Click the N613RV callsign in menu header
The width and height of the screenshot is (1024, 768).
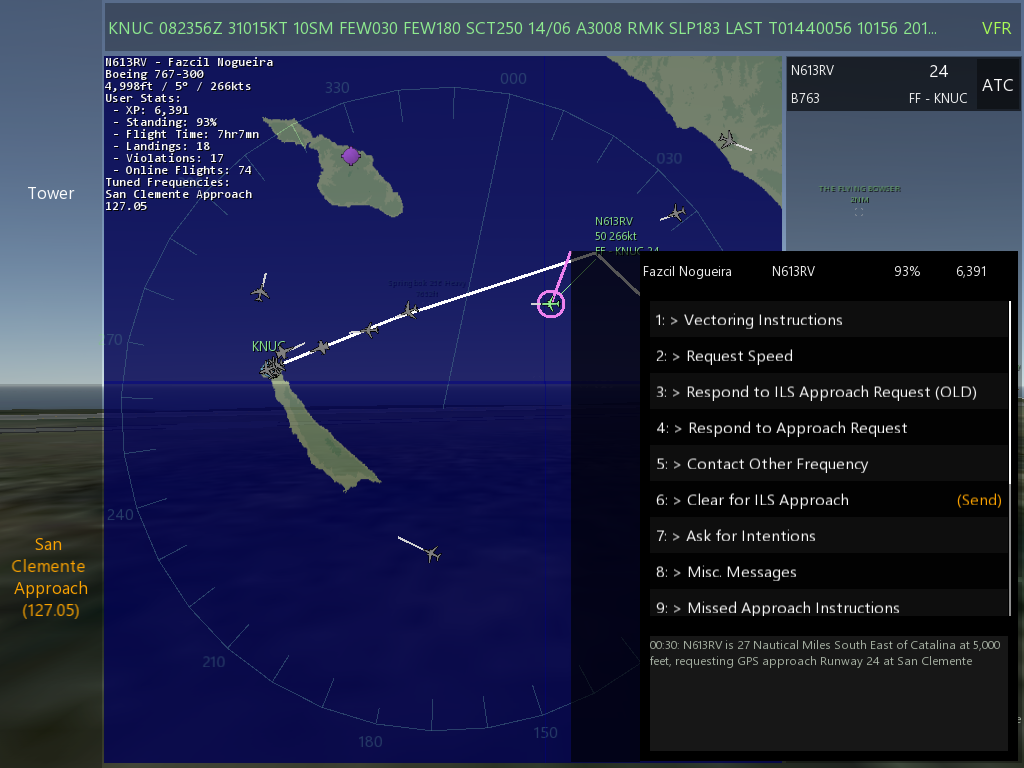pos(793,271)
